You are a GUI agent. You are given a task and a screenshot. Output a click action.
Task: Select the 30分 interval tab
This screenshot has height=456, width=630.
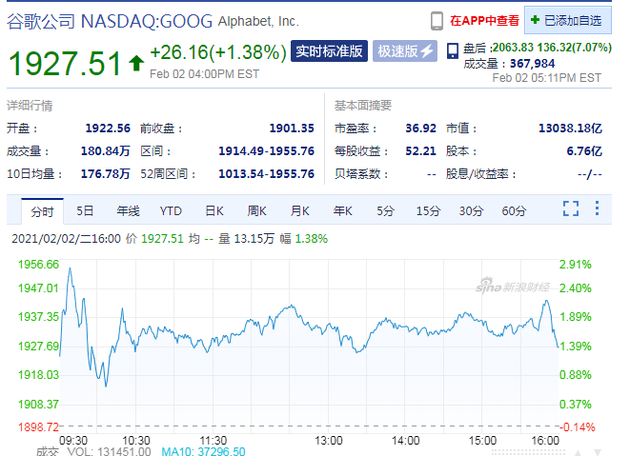(x=471, y=211)
